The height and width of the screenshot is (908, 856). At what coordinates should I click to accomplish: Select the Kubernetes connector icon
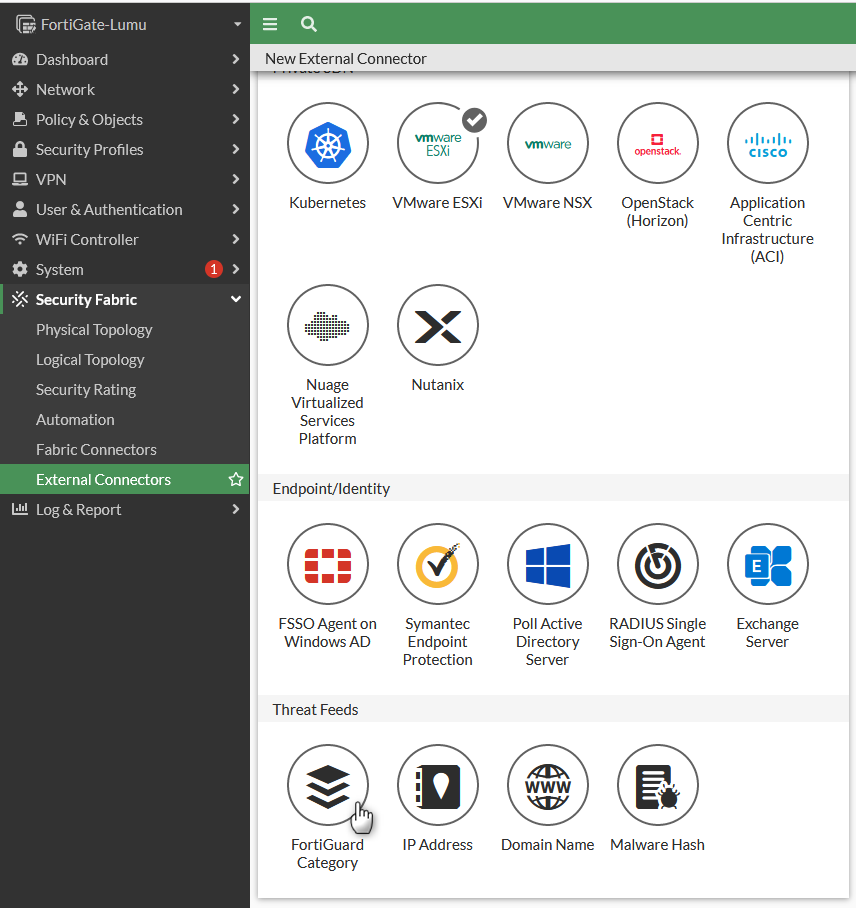[327, 144]
